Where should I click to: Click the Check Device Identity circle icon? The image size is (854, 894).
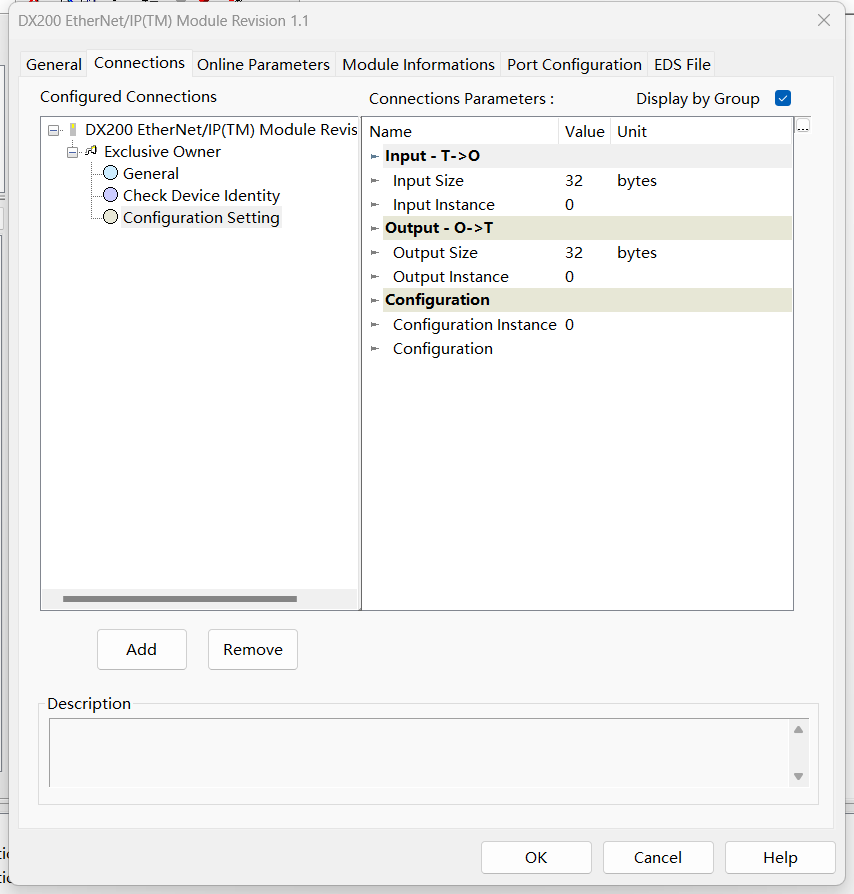[110, 196]
